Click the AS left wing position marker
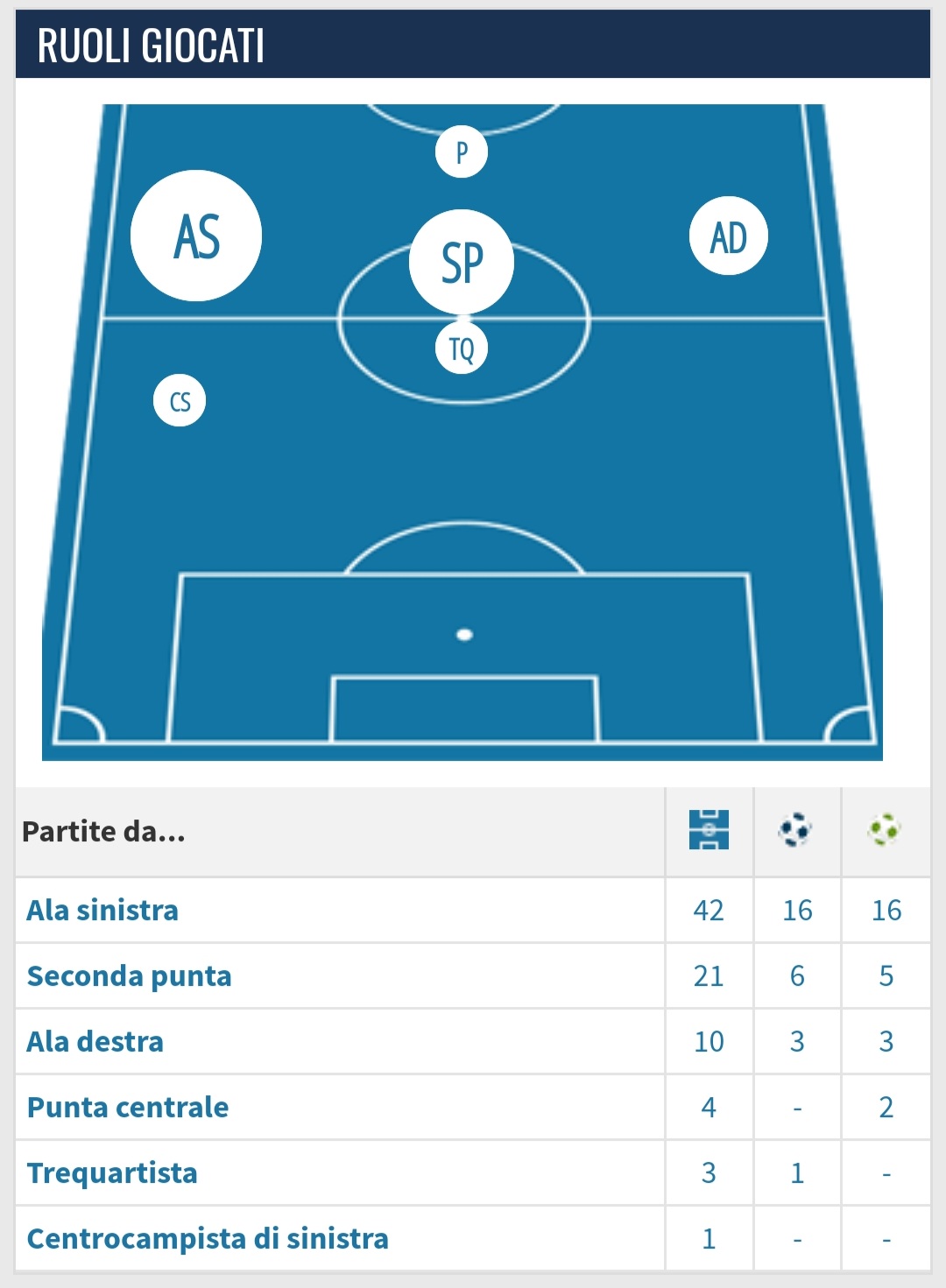 tap(196, 236)
